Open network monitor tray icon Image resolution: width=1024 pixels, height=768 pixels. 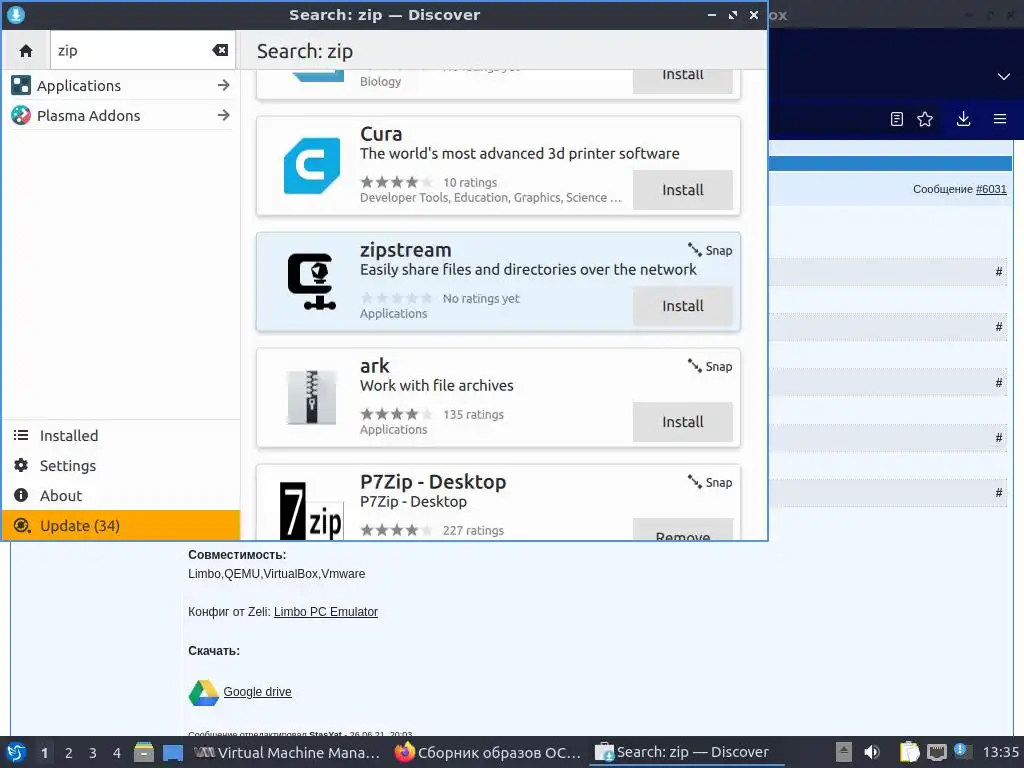[936, 752]
